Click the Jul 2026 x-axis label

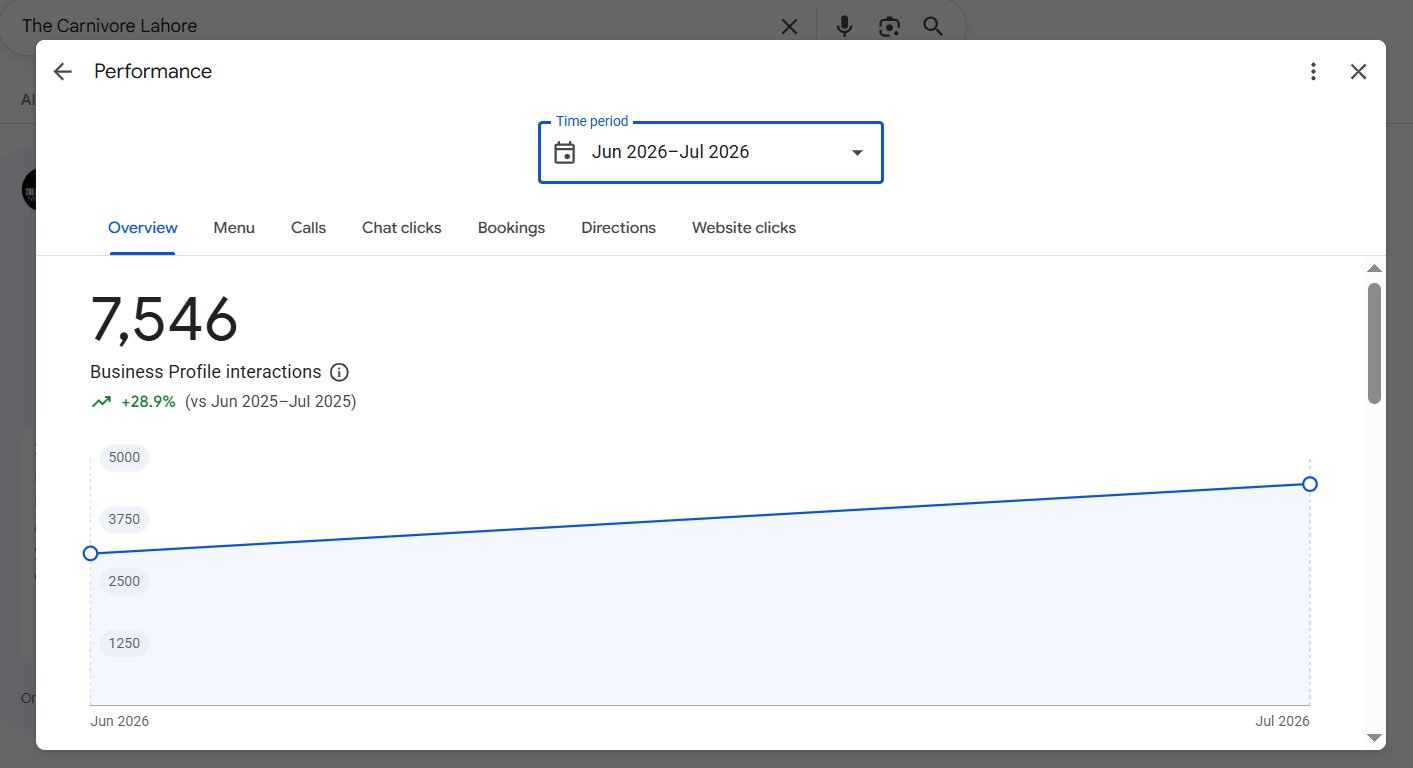1282,721
